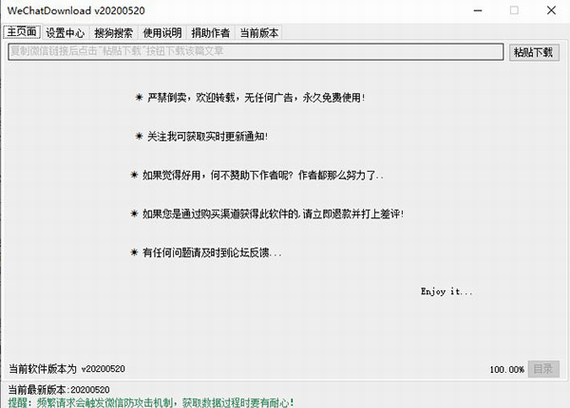Close the WeChatDownload window
This screenshot has width=570, height=408.
point(551,11)
